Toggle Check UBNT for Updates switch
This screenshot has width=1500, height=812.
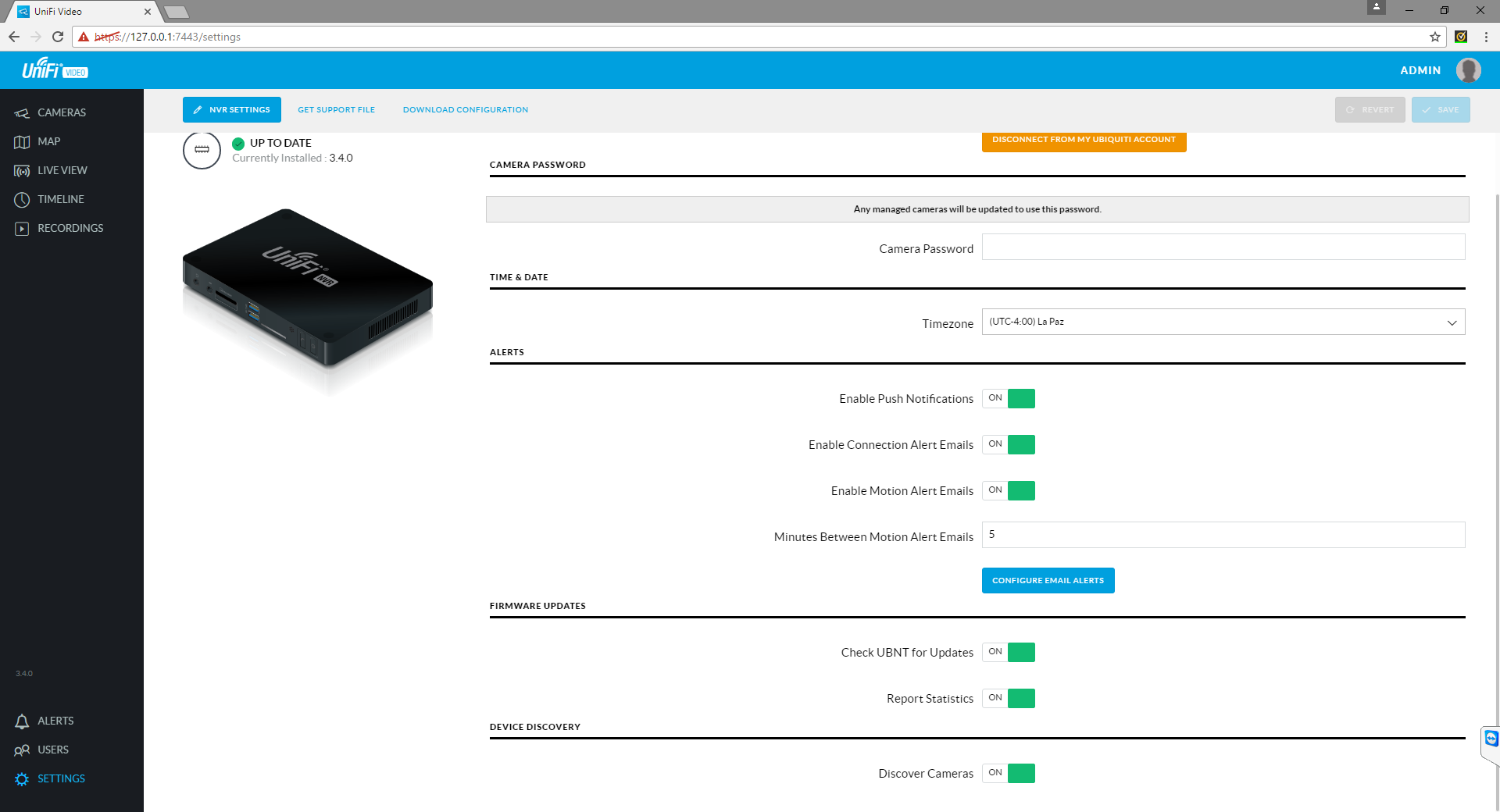click(1009, 652)
